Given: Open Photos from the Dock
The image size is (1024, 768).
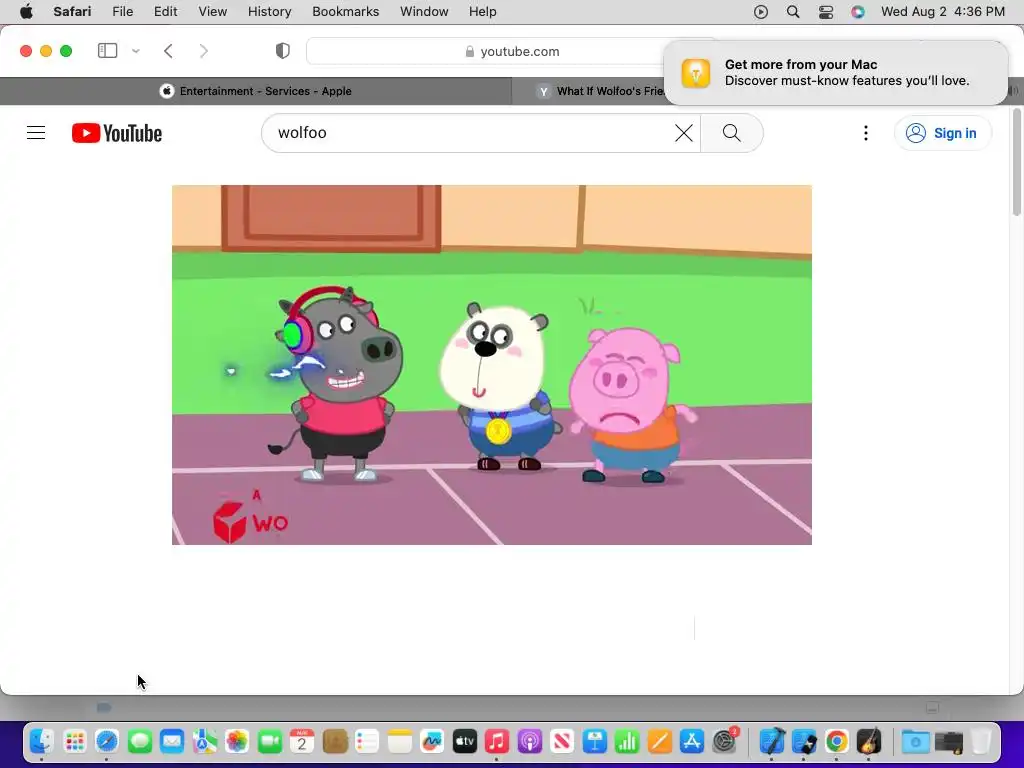Looking at the screenshot, I should [237, 741].
